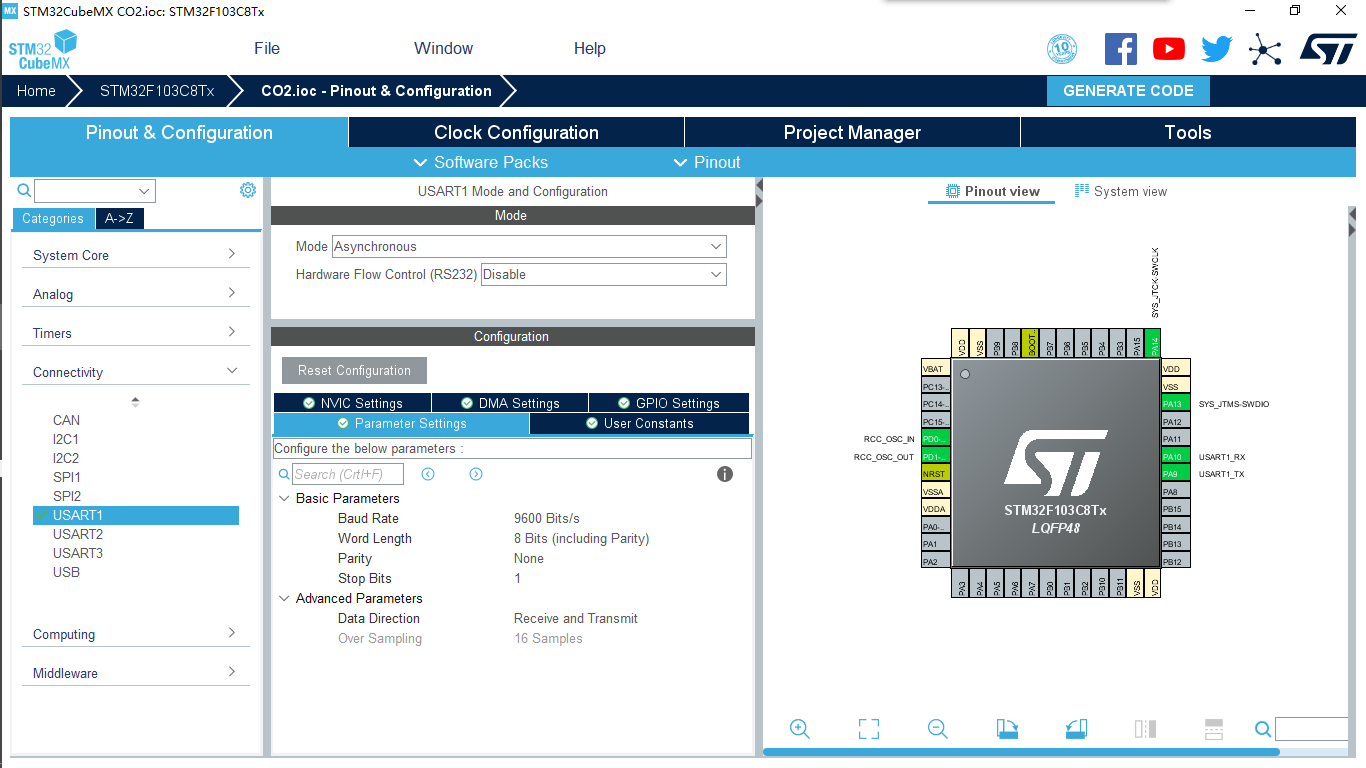Go to next parameter search result

pyautogui.click(x=476, y=474)
